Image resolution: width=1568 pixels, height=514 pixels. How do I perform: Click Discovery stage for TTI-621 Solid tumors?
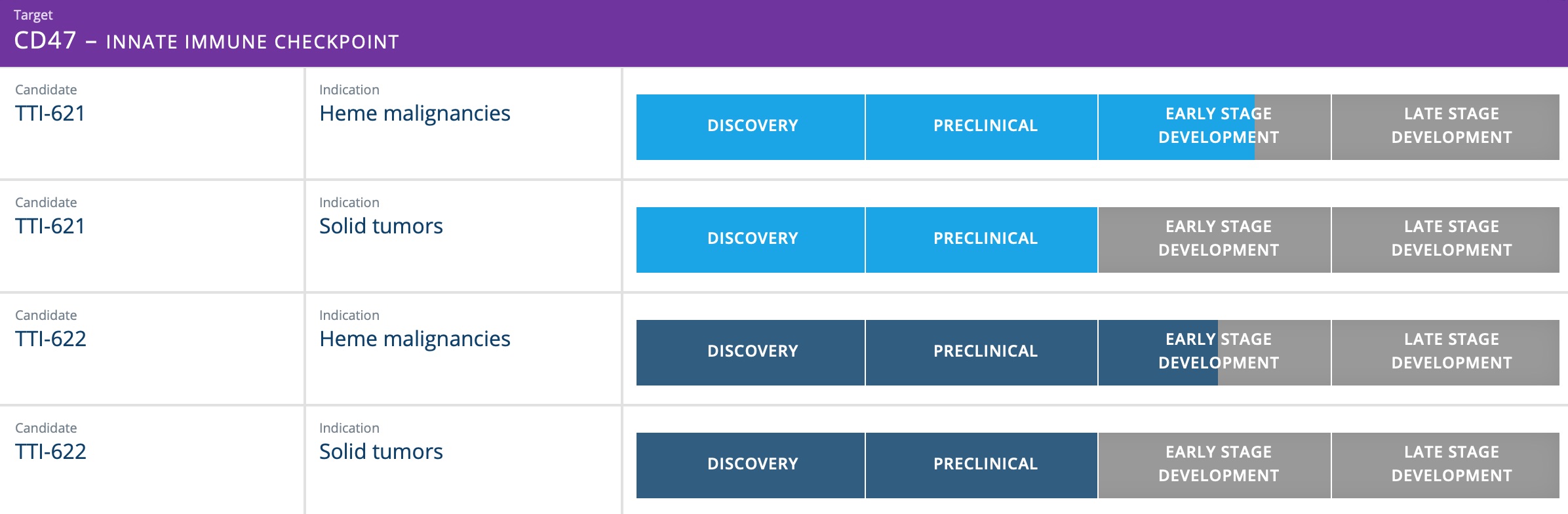751,239
